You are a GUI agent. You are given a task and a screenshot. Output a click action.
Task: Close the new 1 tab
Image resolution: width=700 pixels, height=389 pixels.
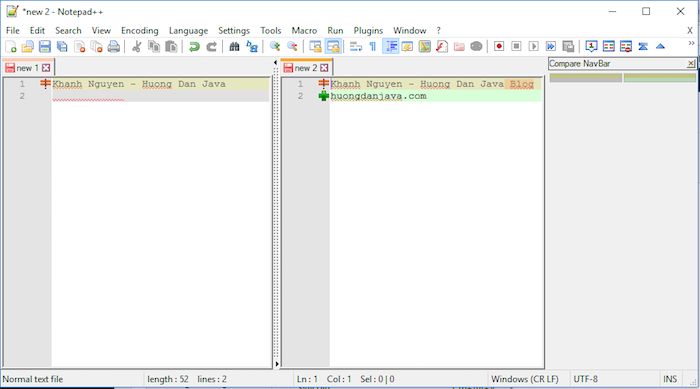[46, 68]
